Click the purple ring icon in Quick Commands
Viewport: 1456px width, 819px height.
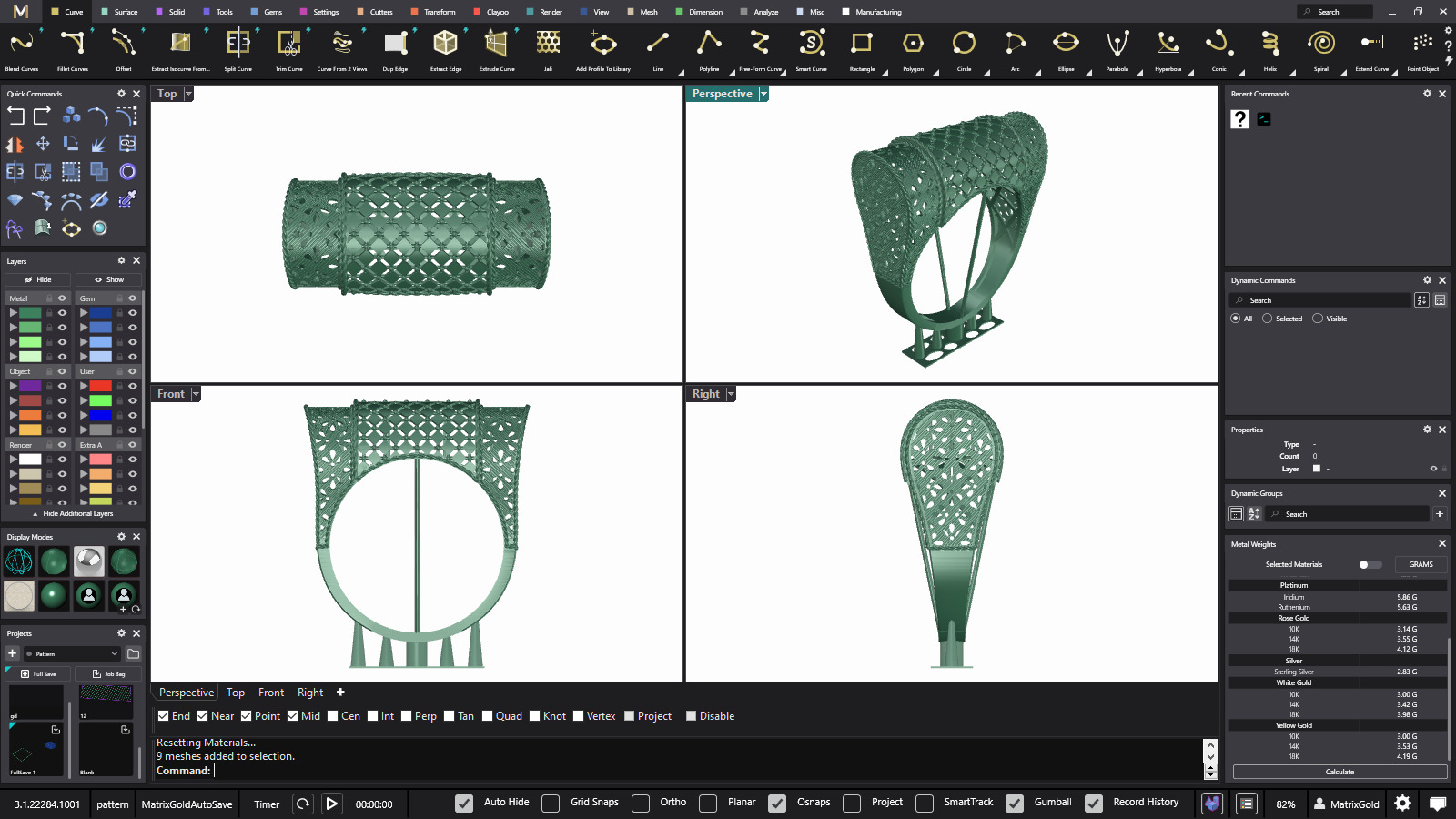pos(127,171)
